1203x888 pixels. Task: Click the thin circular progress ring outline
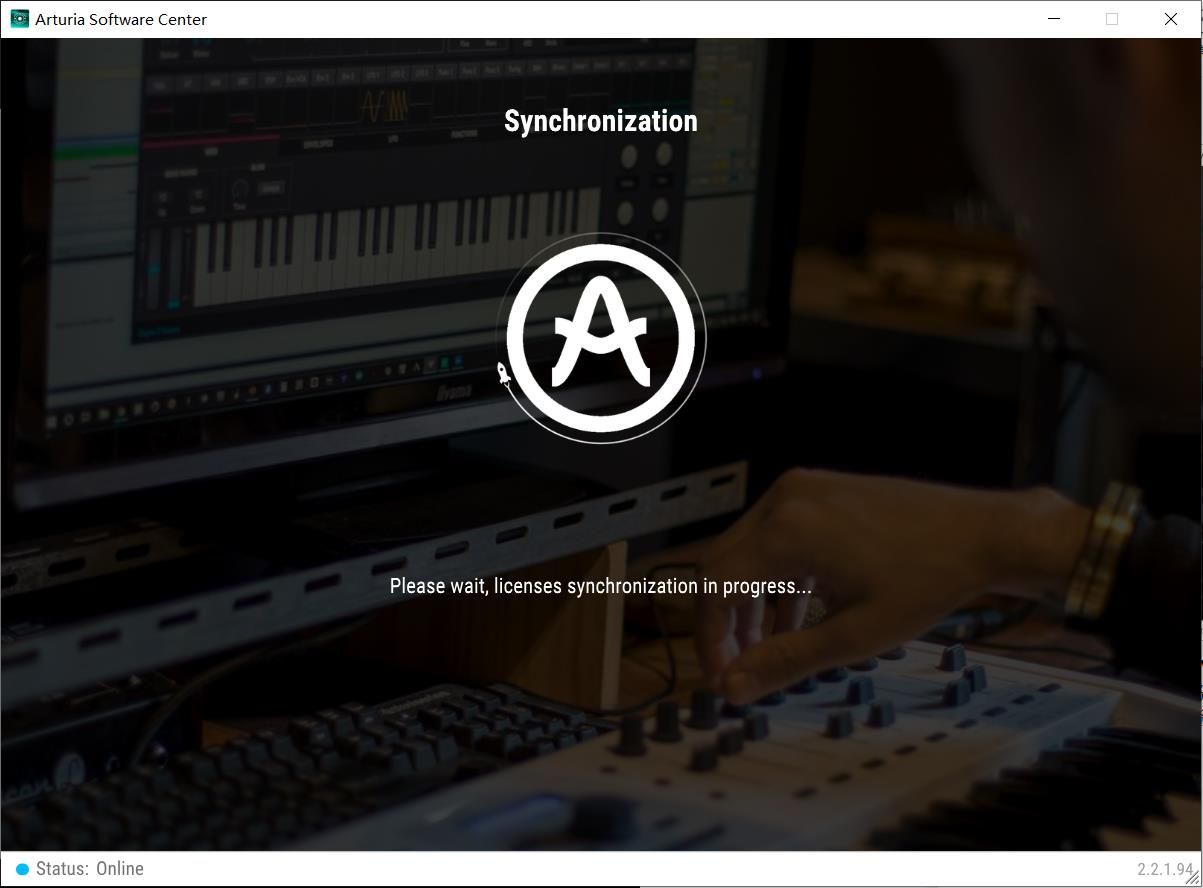[705, 338]
